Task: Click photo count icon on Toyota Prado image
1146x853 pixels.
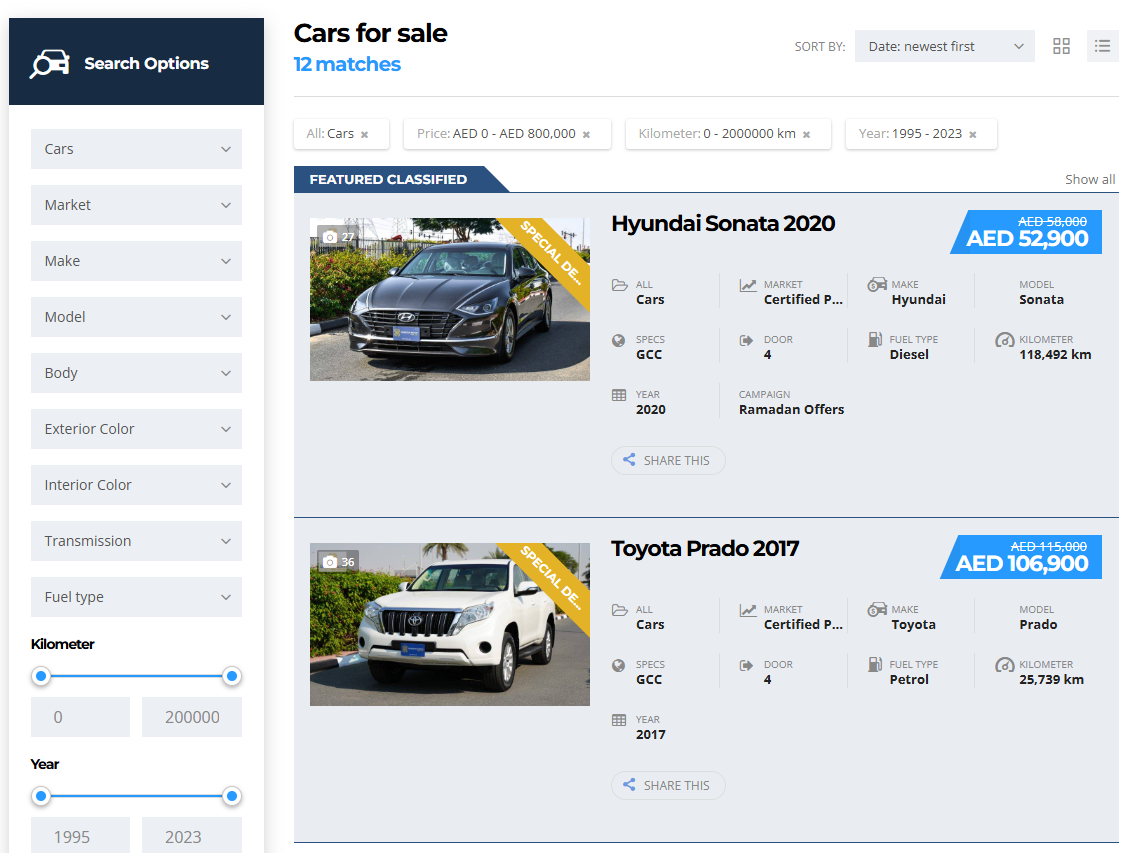Action: 330,562
